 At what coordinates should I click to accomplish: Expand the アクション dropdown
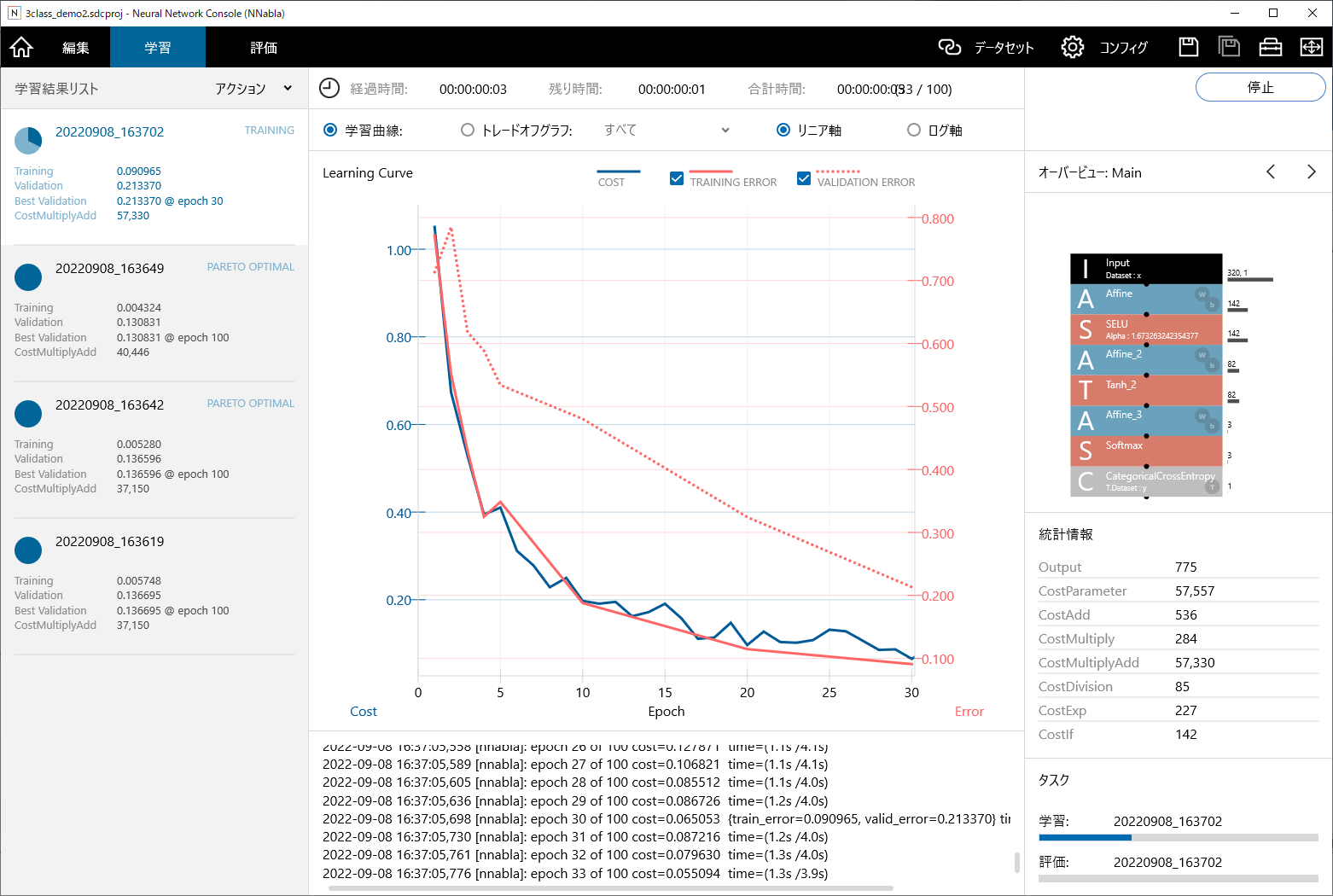point(253,89)
